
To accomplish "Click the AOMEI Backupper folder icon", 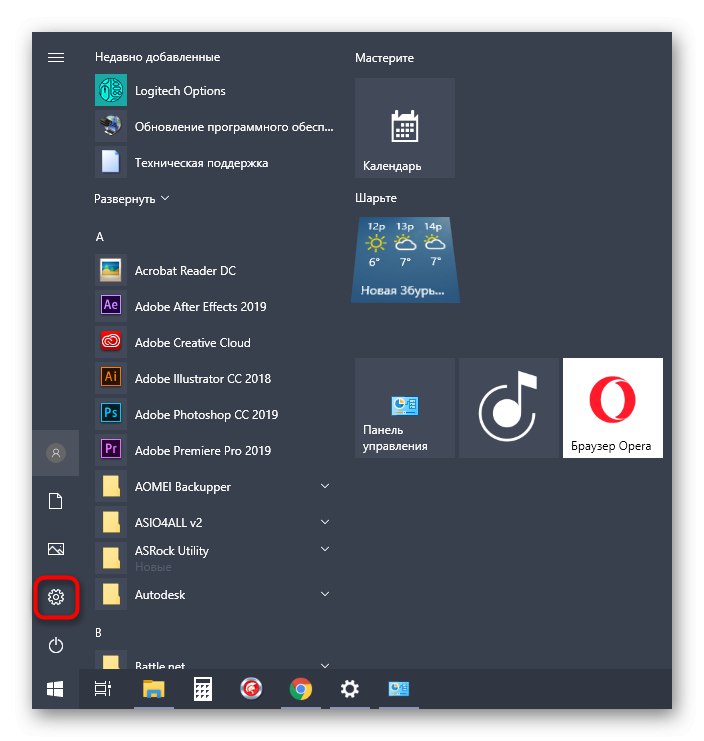I will (x=111, y=486).
